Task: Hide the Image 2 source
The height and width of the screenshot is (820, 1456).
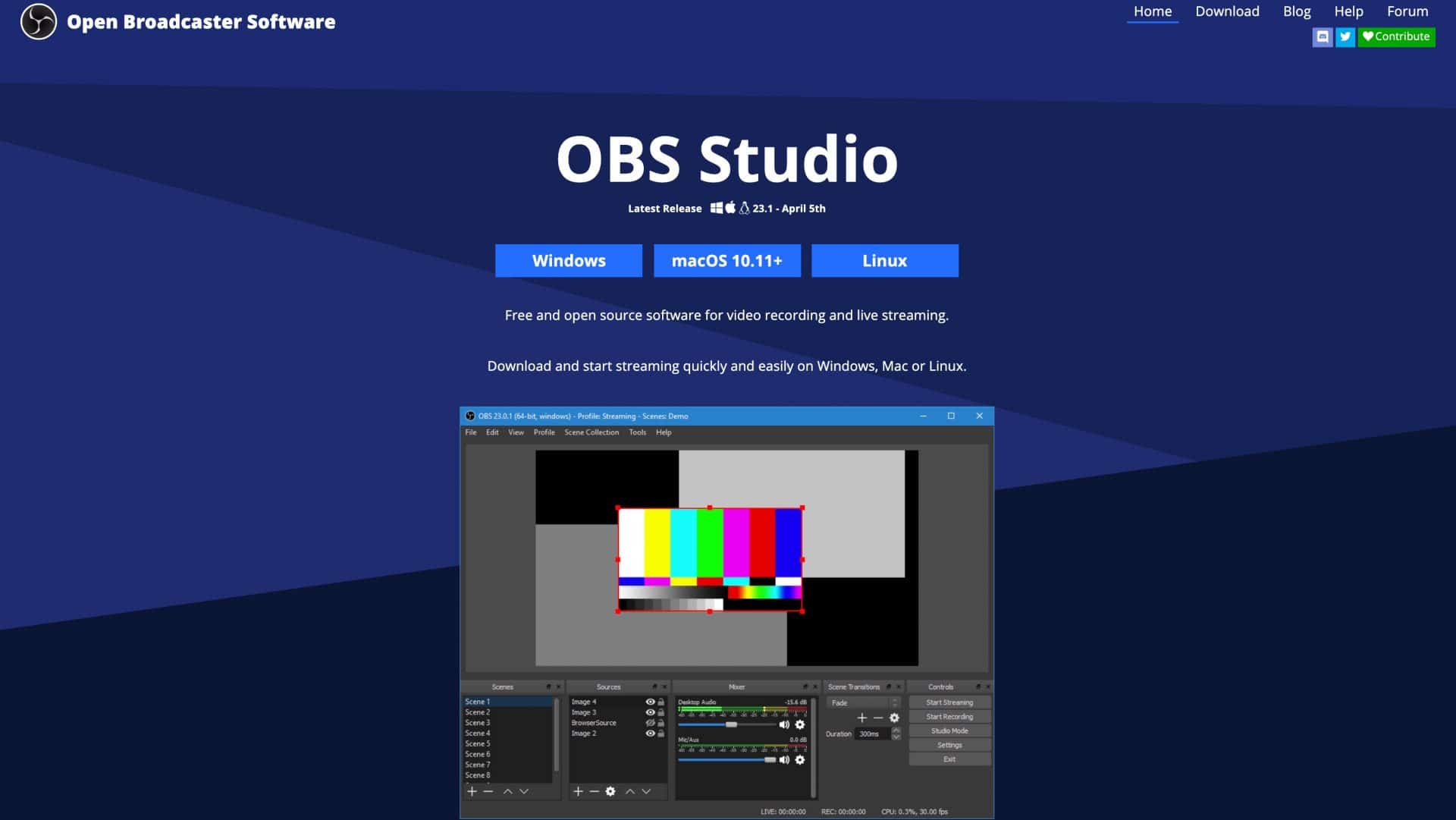Action: (x=650, y=734)
